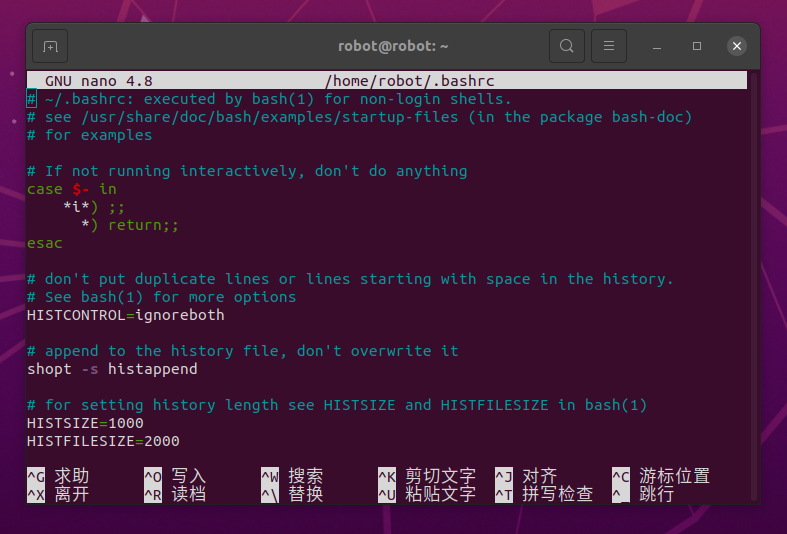Click the '# See bash(1) for more options' comment
The image size is (787, 534).
(x=162, y=297)
